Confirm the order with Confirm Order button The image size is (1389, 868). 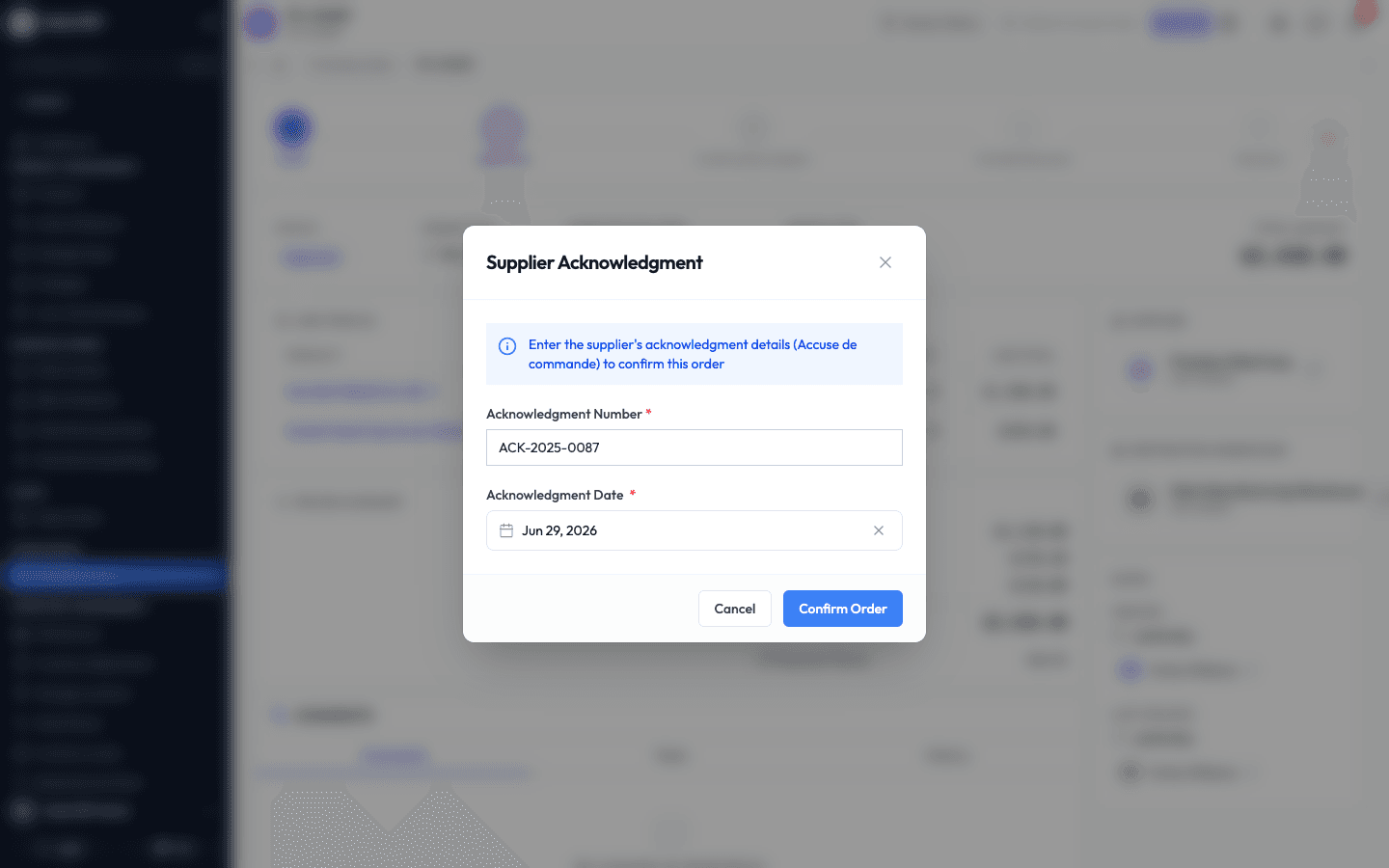[x=843, y=609]
